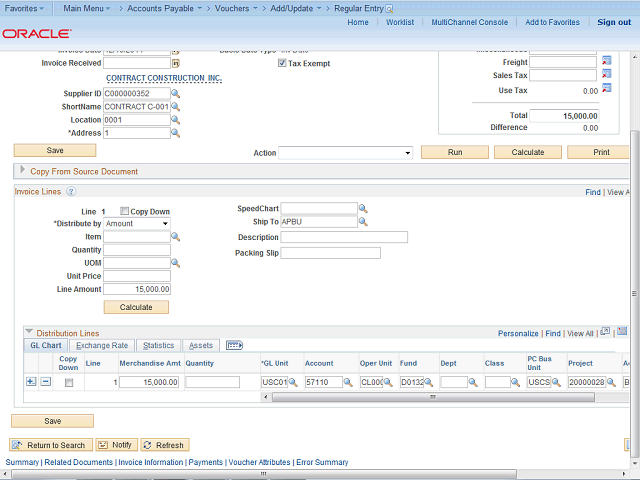Viewport: 640px width, 480px height.
Task: Open the Invoice Received calendar picker
Action: pos(175,62)
